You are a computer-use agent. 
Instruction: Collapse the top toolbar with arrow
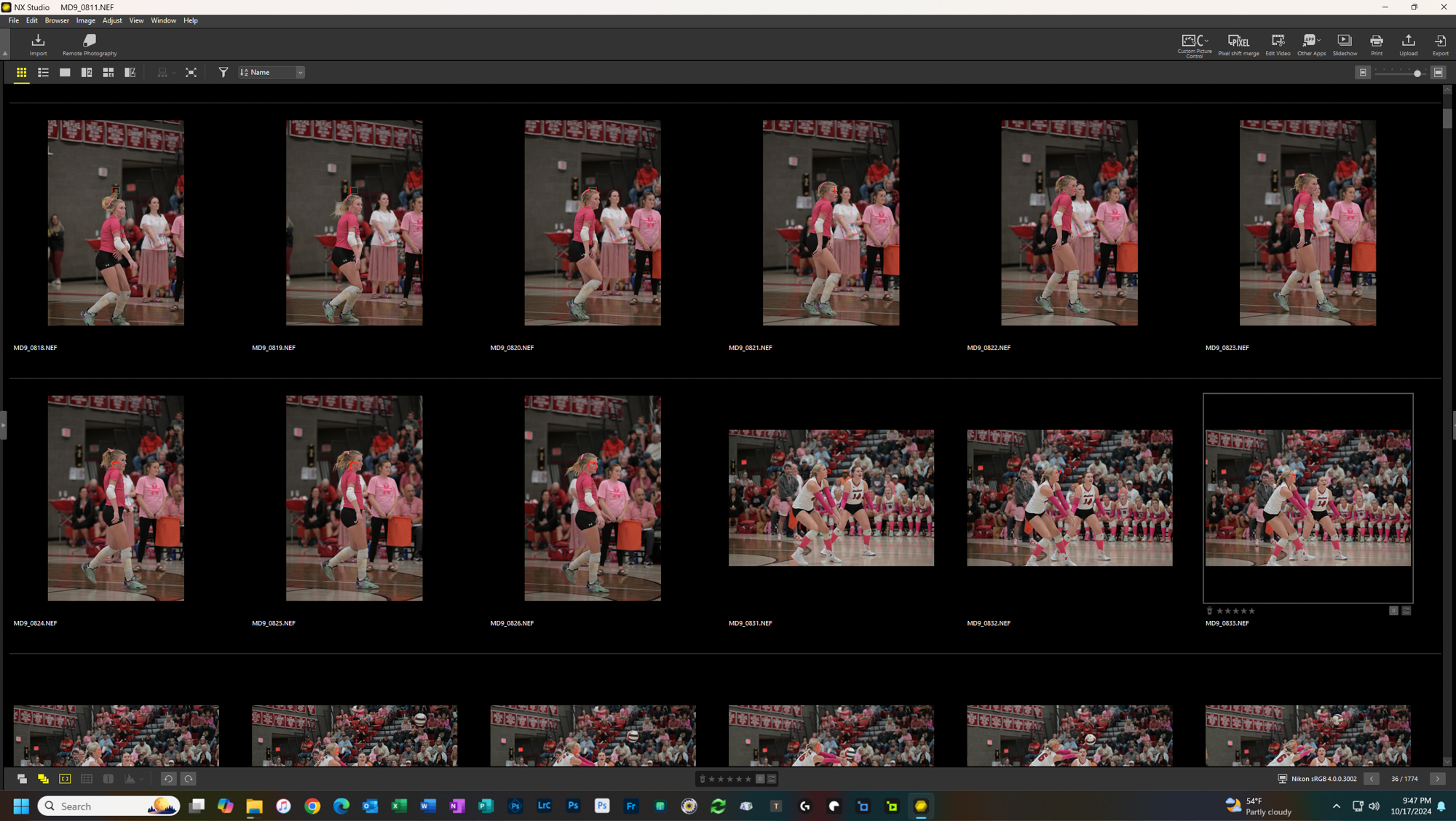5,53
